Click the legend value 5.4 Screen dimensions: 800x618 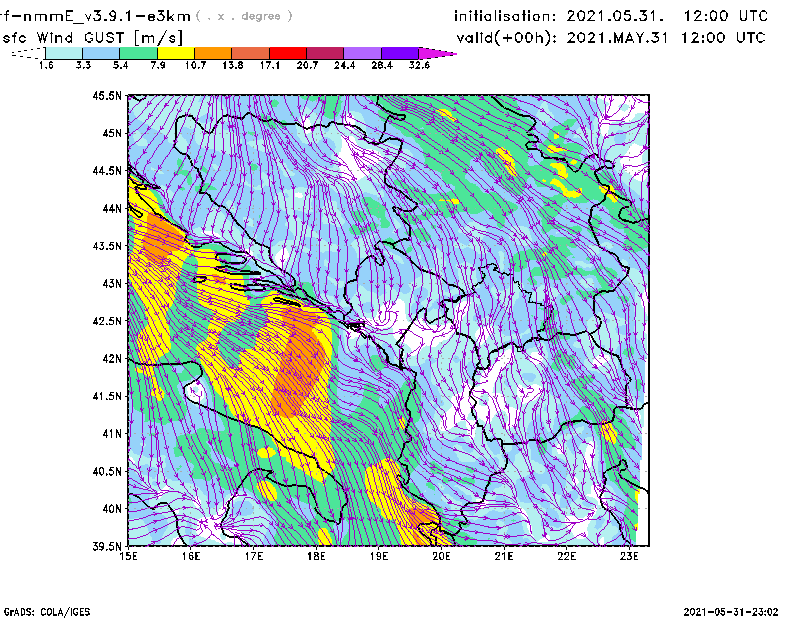(120, 65)
